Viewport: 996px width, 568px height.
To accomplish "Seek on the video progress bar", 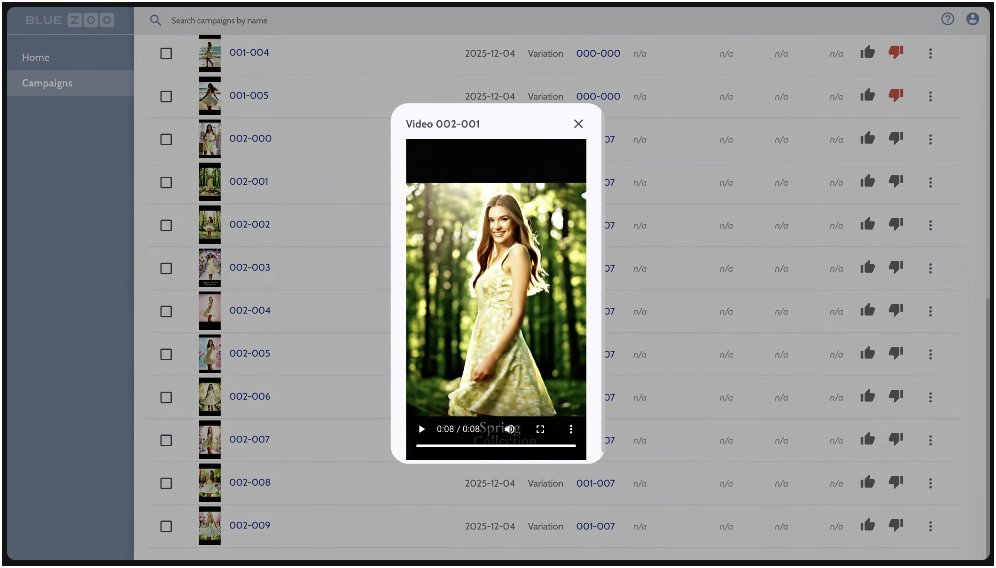I will (x=496, y=445).
